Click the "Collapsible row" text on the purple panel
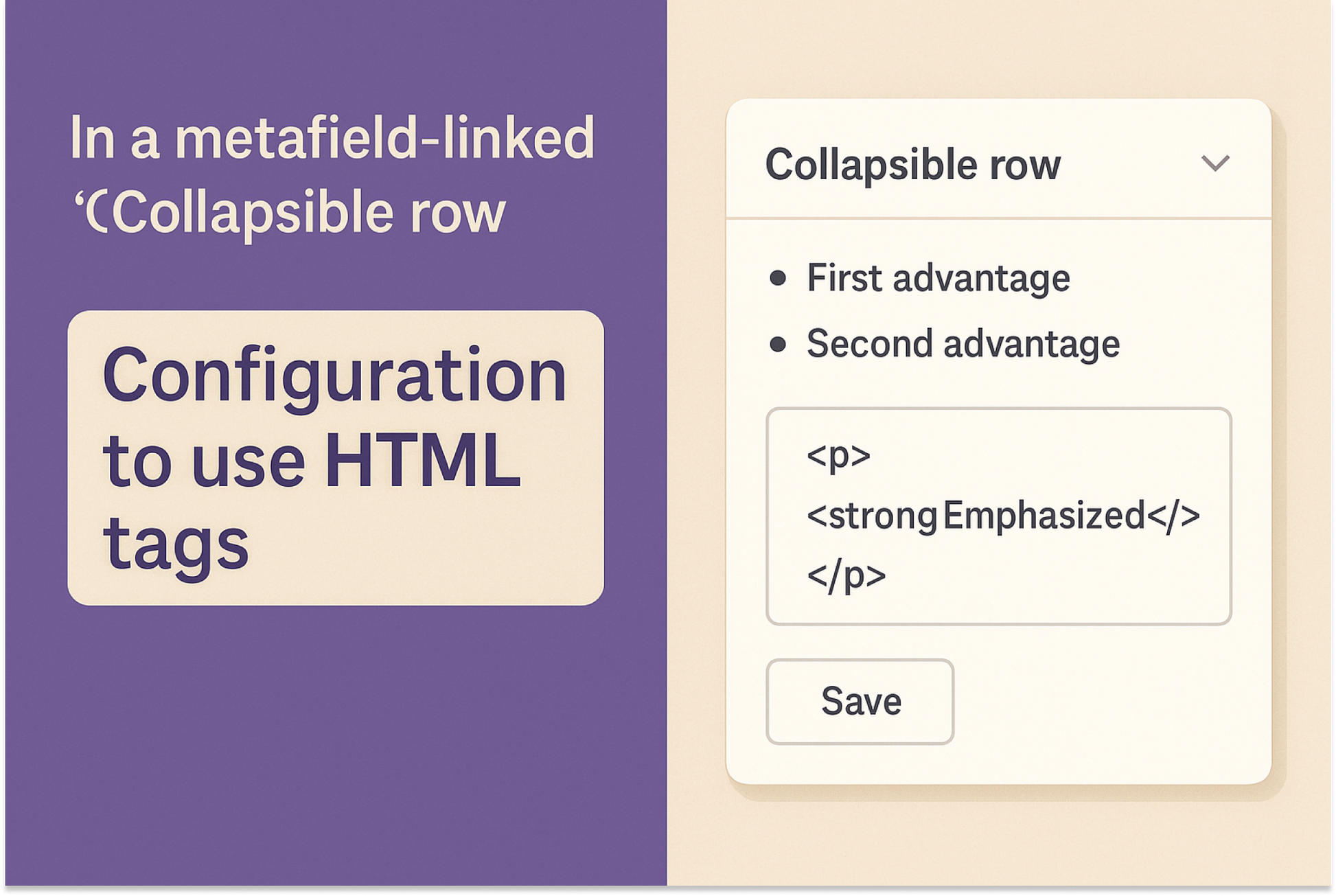 pyautogui.click(x=308, y=212)
